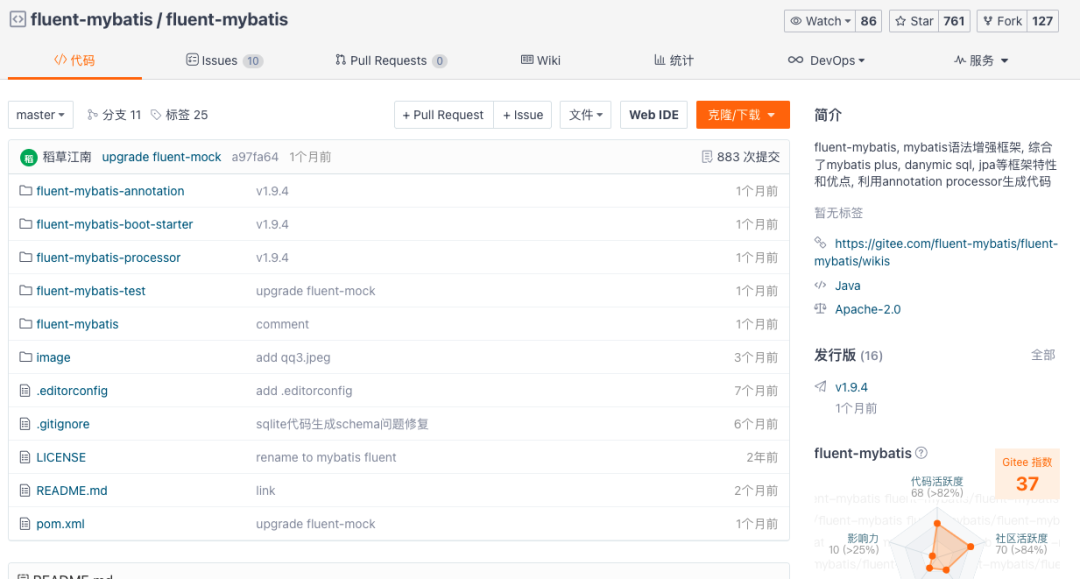
Task: Click the commit history icon beside 883 次提交
Action: 707,157
